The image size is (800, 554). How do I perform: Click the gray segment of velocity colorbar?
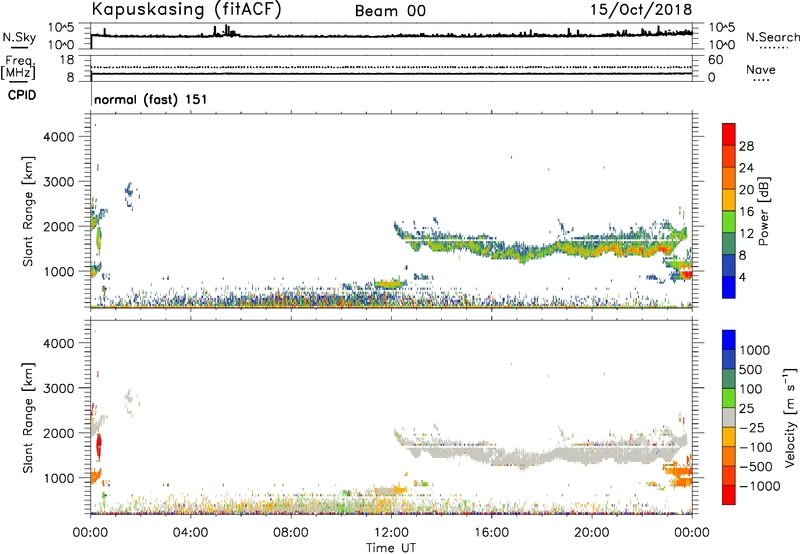(x=729, y=417)
